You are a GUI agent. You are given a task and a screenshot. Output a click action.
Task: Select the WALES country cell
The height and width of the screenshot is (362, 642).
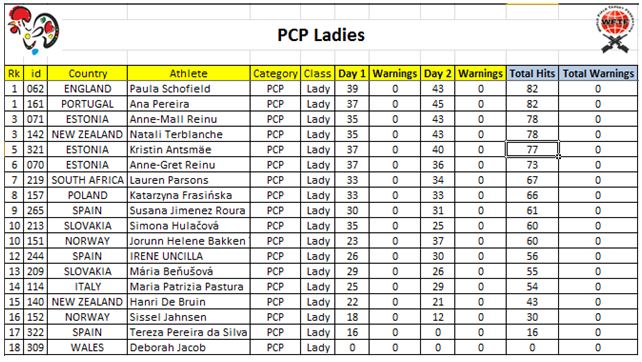87,348
